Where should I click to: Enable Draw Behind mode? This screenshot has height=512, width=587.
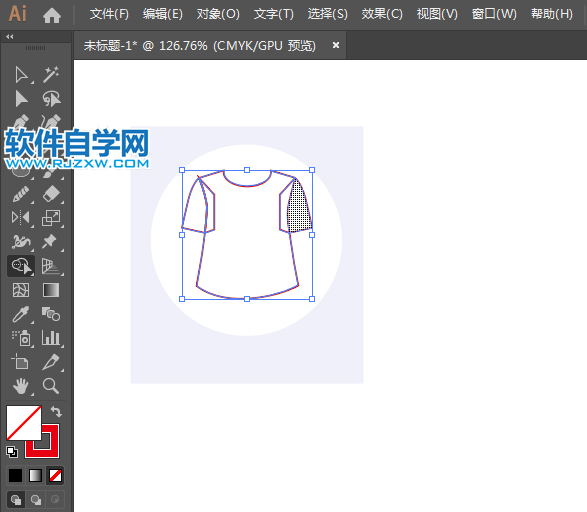point(36,500)
